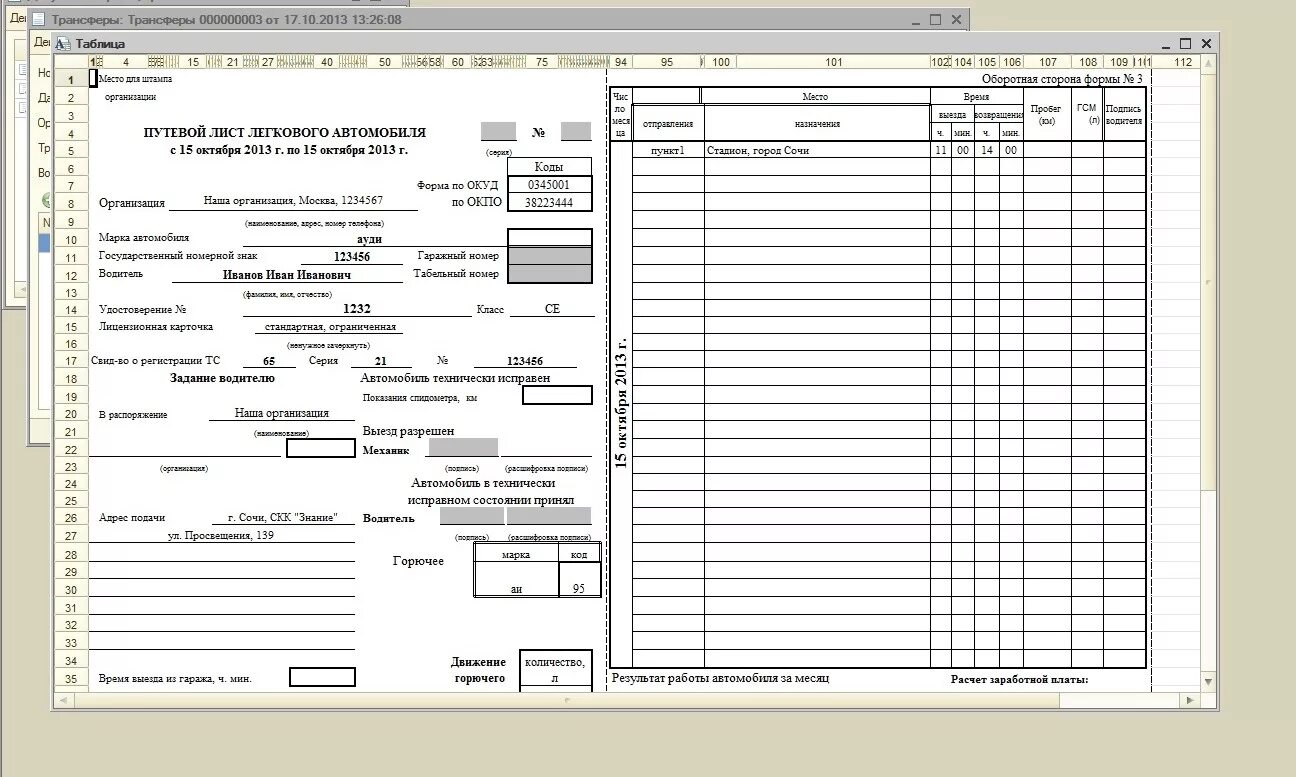Select column header 112
The width and height of the screenshot is (1296, 777).
click(1185, 62)
